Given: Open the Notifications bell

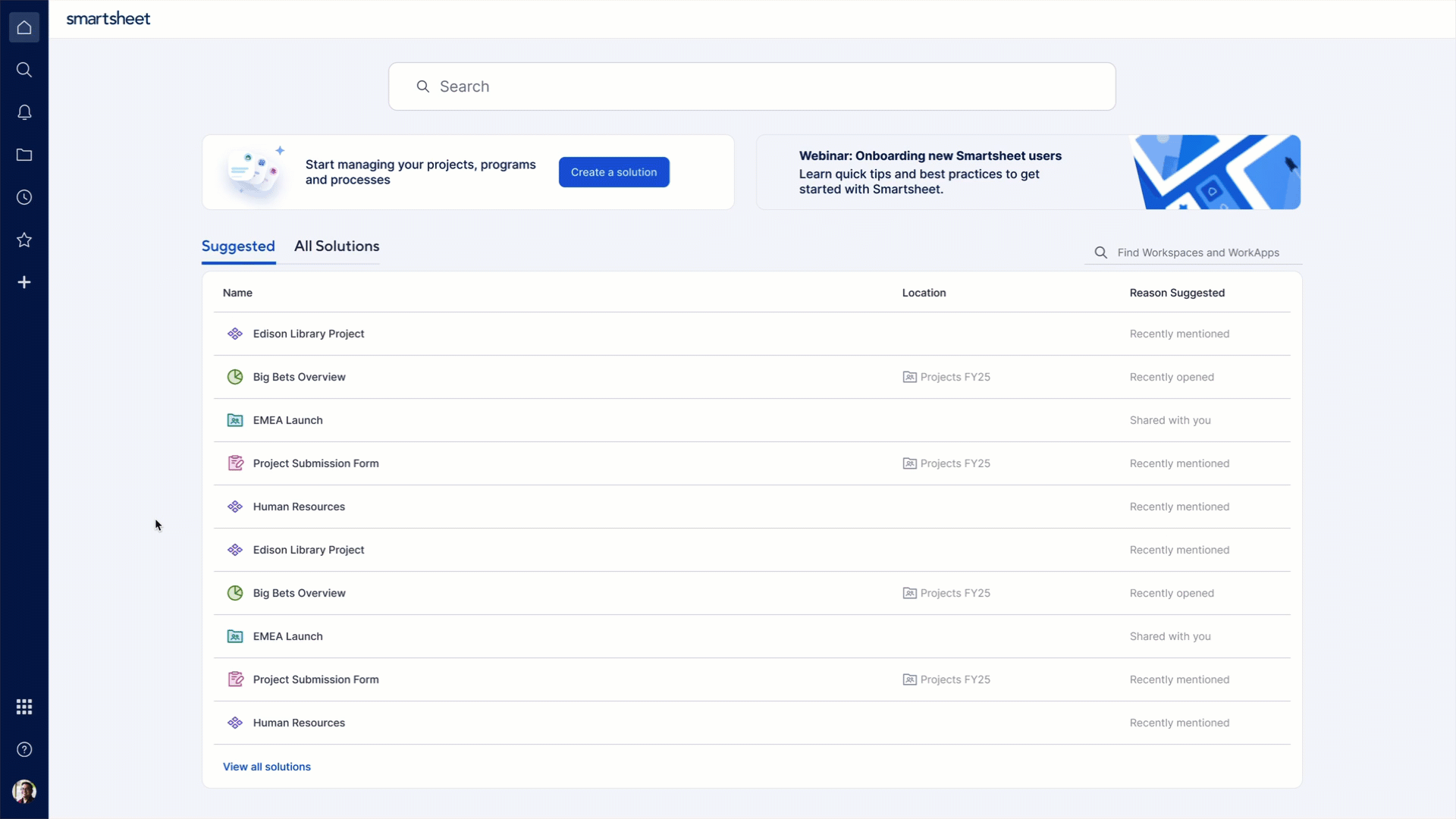Looking at the screenshot, I should pyautogui.click(x=24, y=112).
